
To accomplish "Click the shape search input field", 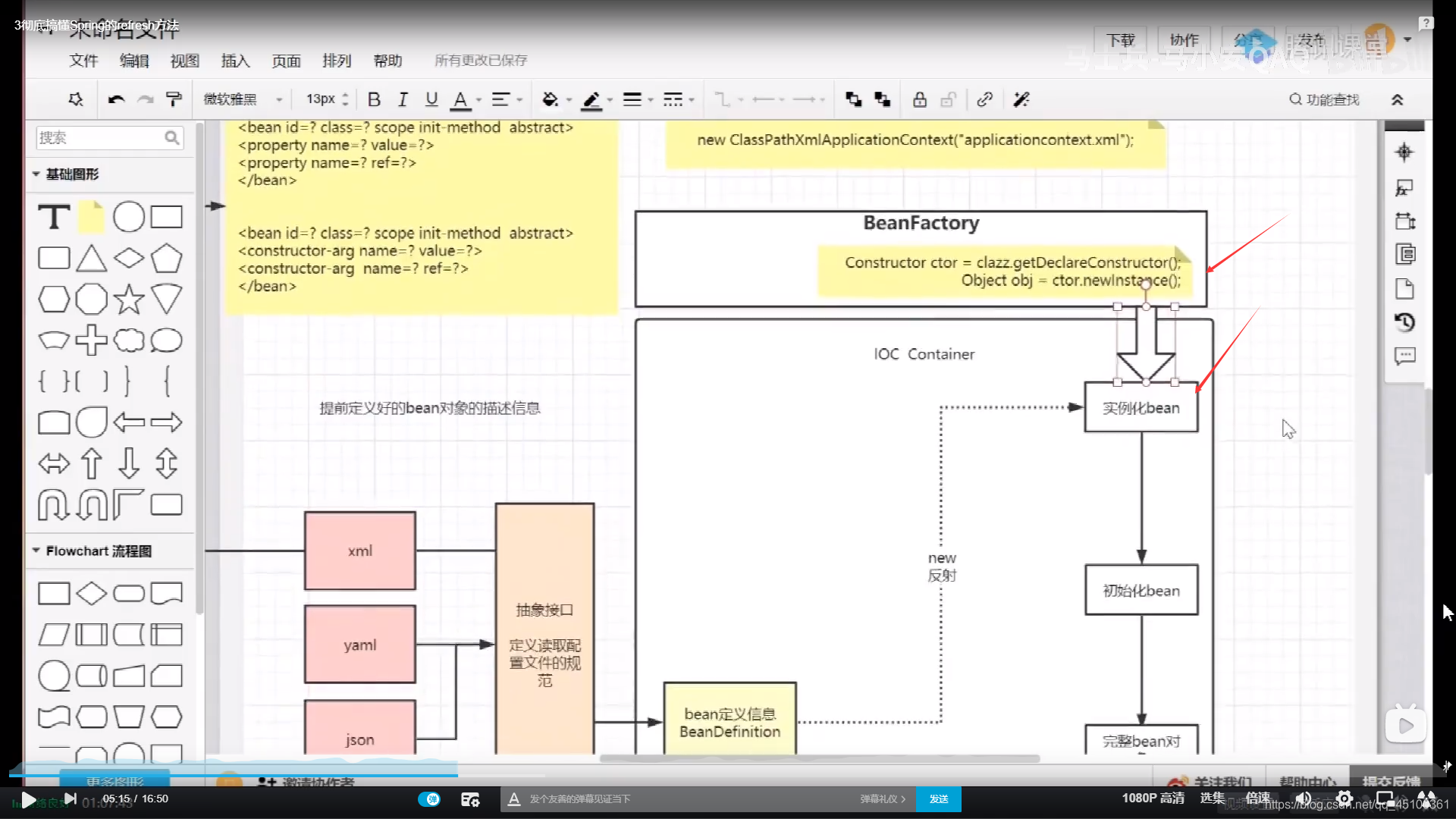I will pos(109,137).
